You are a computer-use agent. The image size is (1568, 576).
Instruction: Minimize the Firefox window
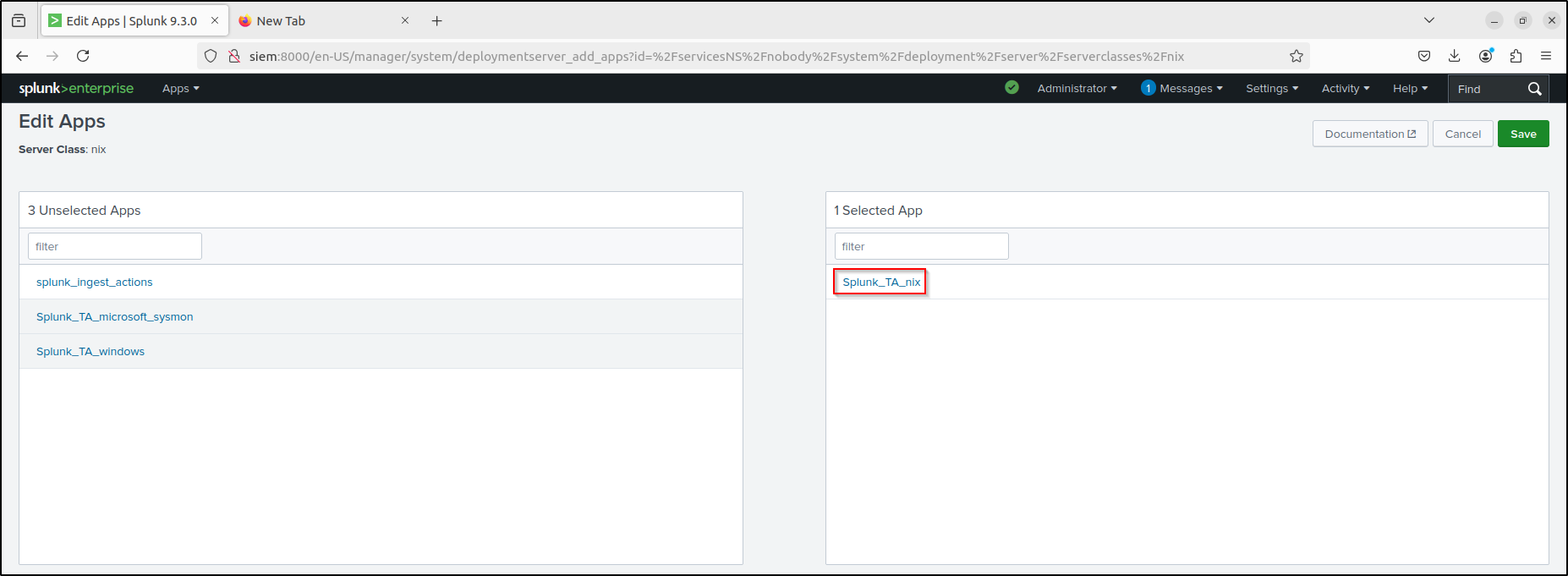(x=1494, y=21)
